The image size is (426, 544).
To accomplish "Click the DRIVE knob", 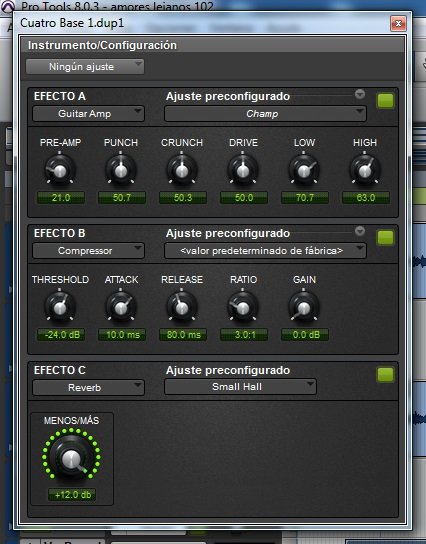I will 243,170.
